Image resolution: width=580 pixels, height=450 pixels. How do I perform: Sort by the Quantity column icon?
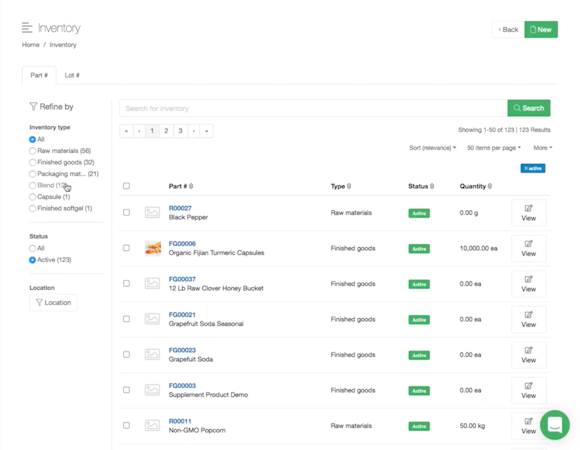coord(489,186)
